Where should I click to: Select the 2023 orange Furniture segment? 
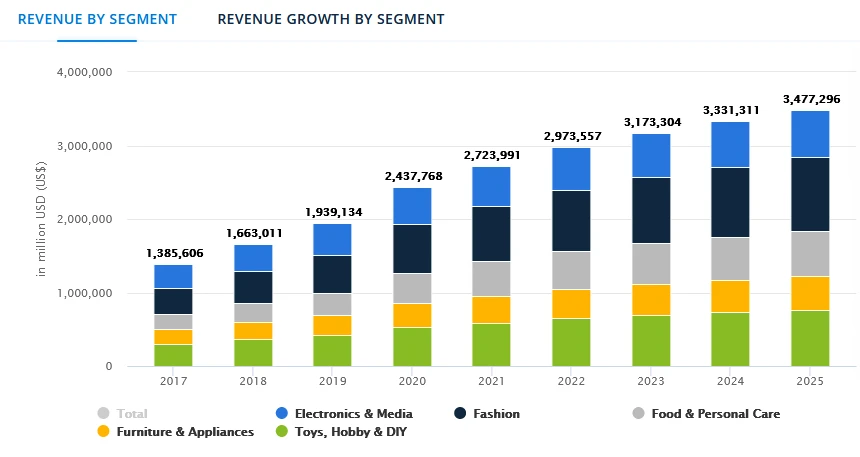coord(651,299)
